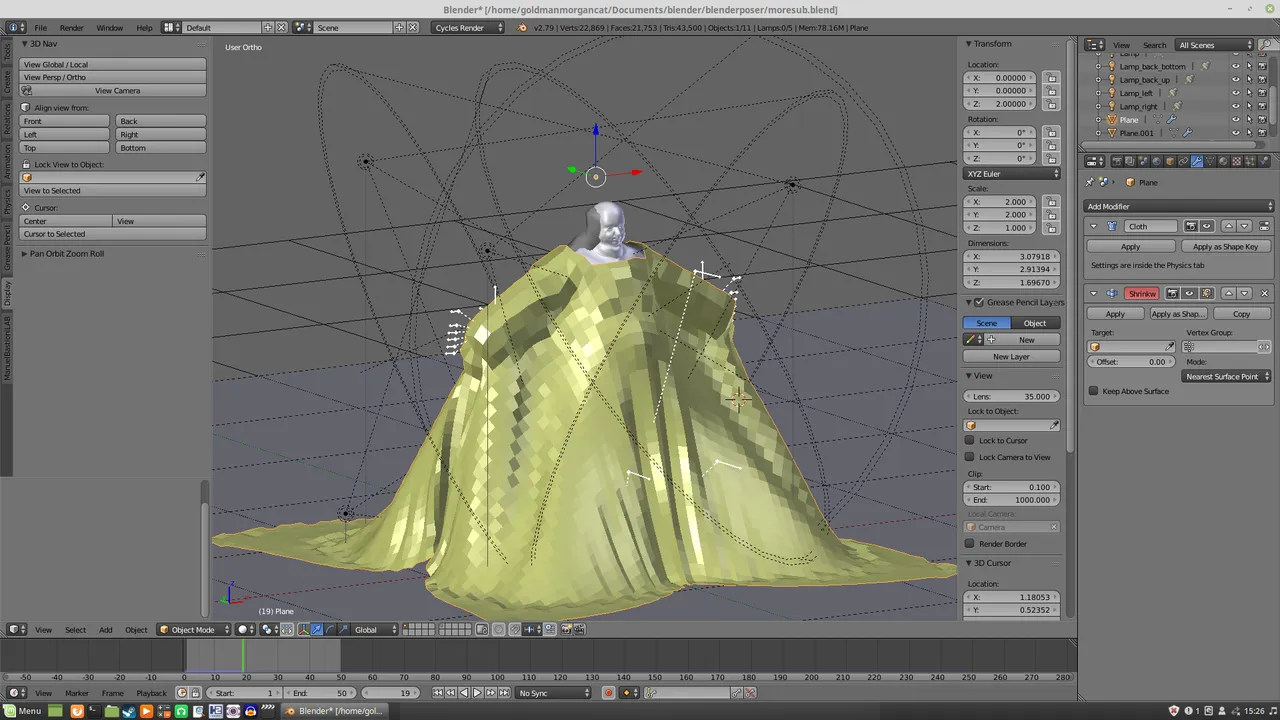Click New Layer button

[x=1011, y=357]
